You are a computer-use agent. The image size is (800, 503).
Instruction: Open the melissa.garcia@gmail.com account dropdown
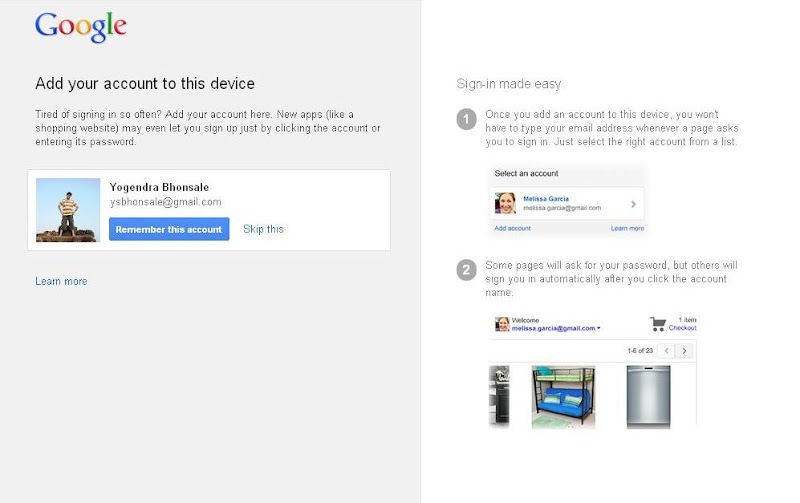556,328
